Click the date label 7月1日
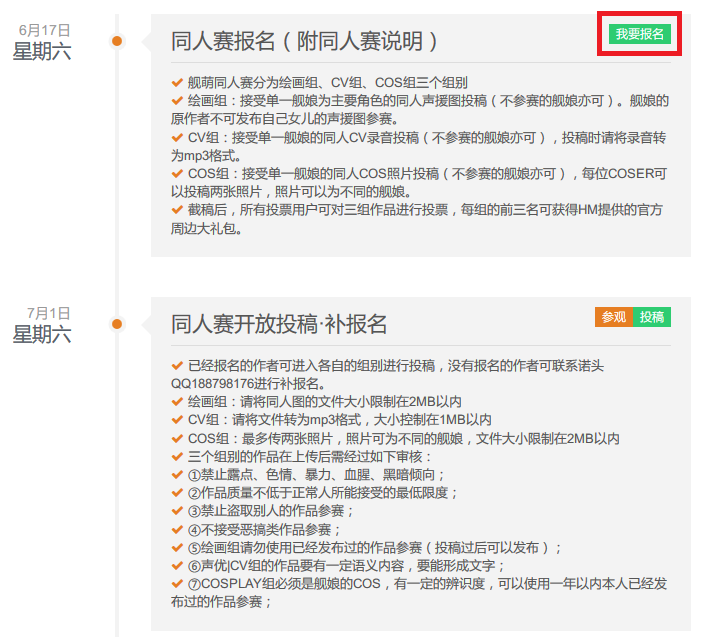 (x=49, y=313)
